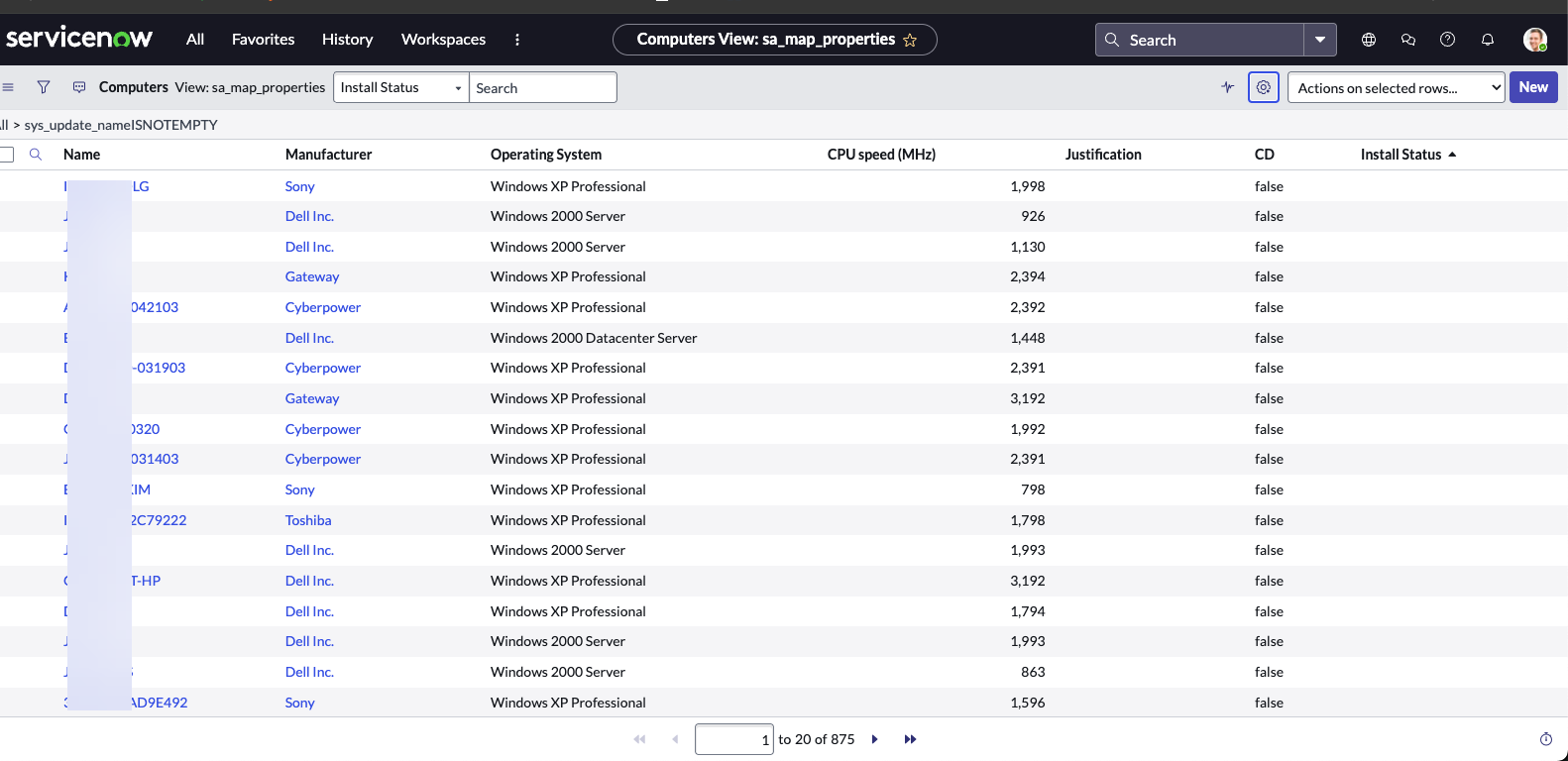Open the Actions on selected rows dropdown
Viewport: 1568px width, 761px height.
(x=1396, y=87)
